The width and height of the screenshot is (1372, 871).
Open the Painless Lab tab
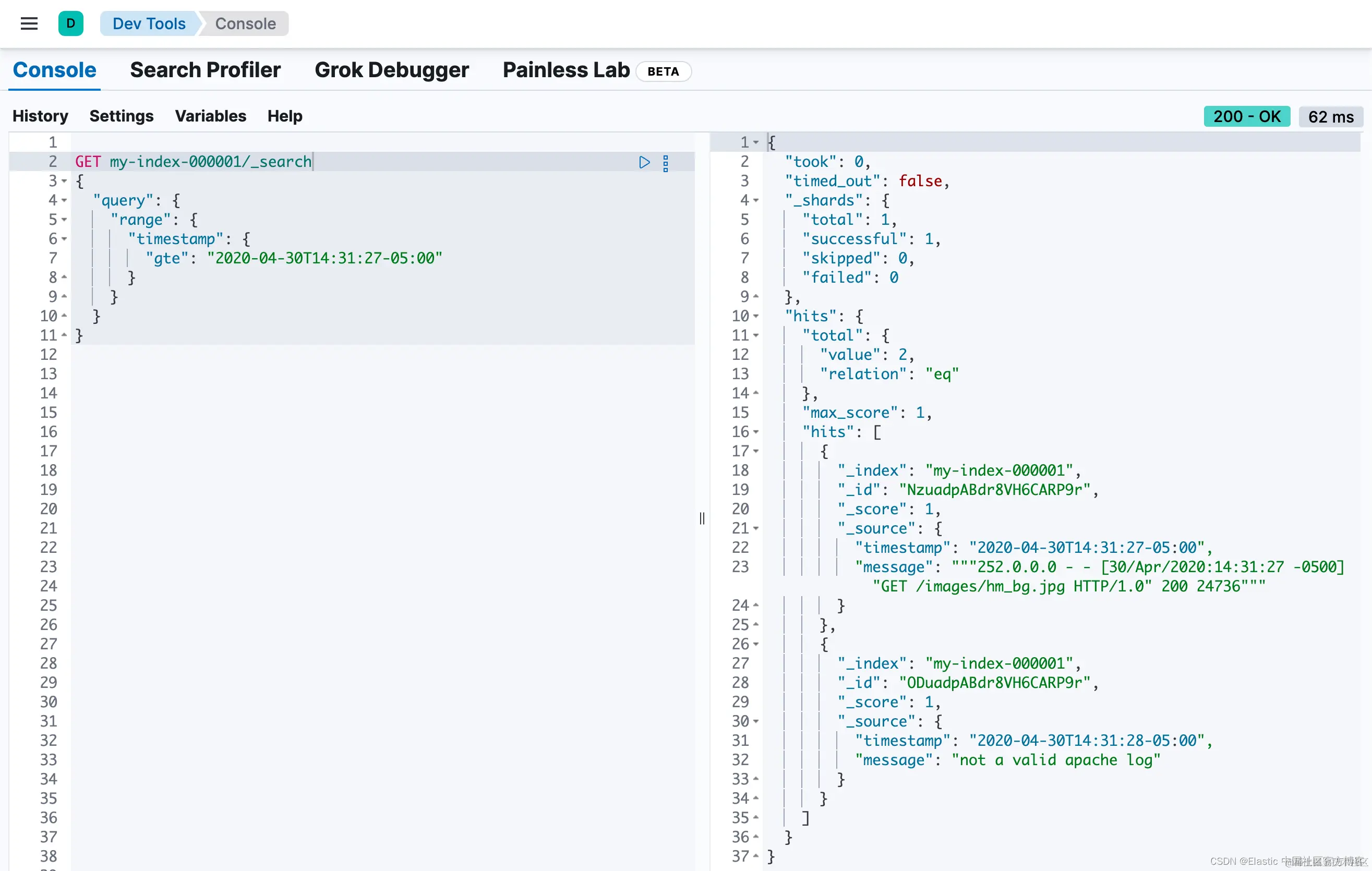pos(566,70)
